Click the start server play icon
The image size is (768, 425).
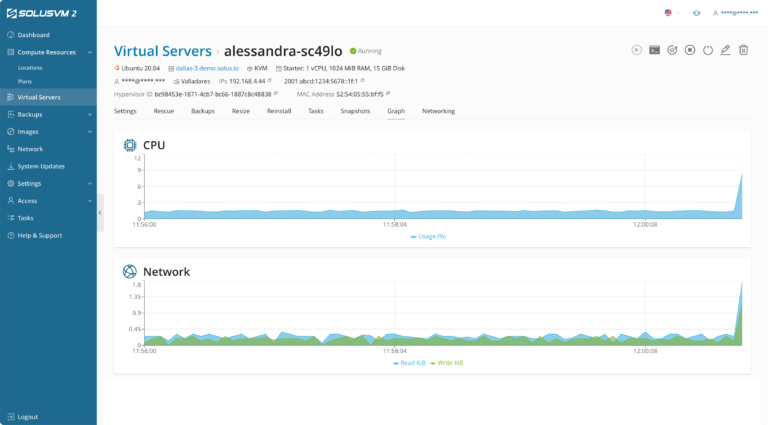click(636, 49)
